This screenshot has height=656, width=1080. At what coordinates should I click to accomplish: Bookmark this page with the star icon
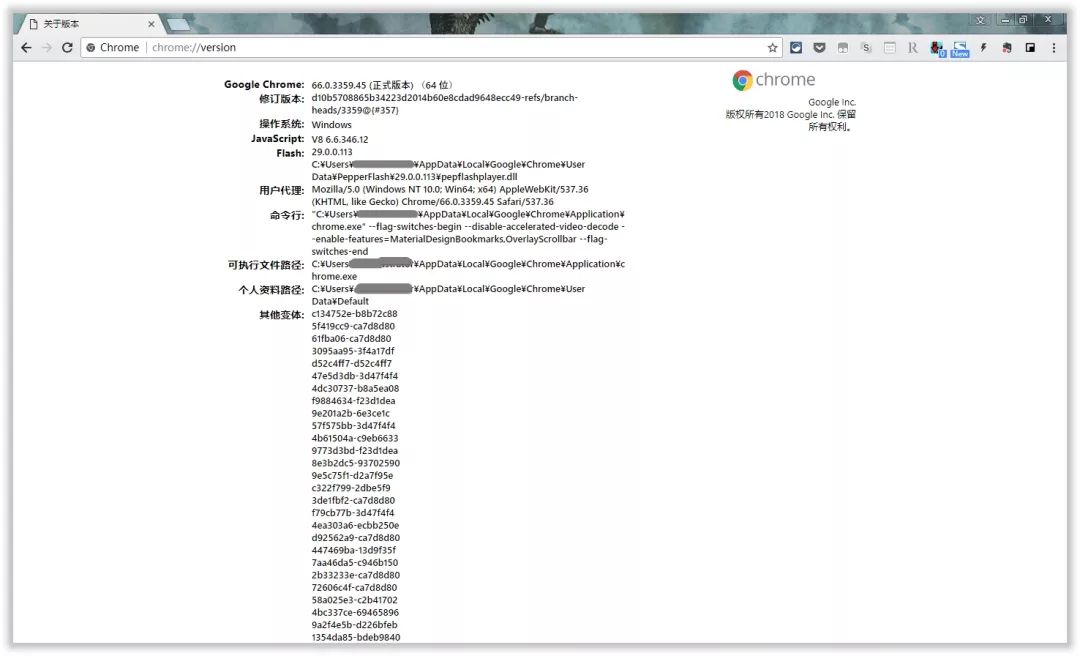coord(772,48)
